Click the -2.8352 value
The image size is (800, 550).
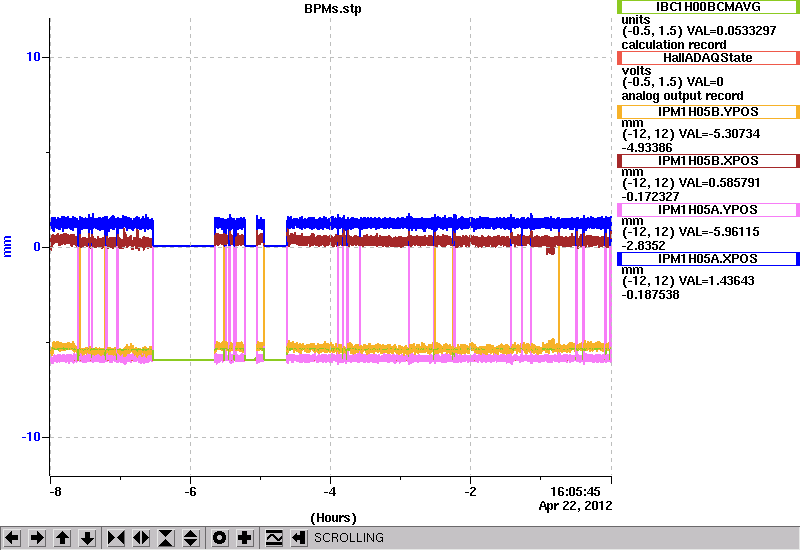tap(643, 246)
